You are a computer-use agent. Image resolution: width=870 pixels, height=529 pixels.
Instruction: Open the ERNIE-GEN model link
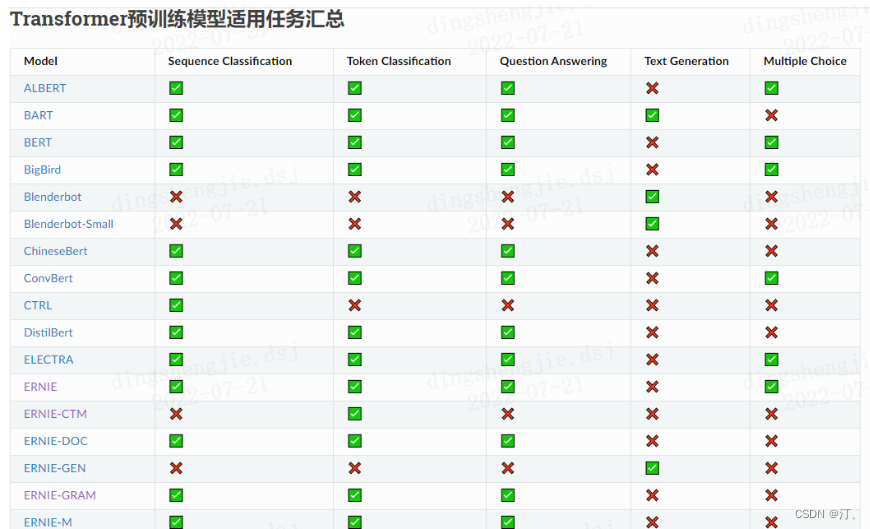tap(54, 468)
